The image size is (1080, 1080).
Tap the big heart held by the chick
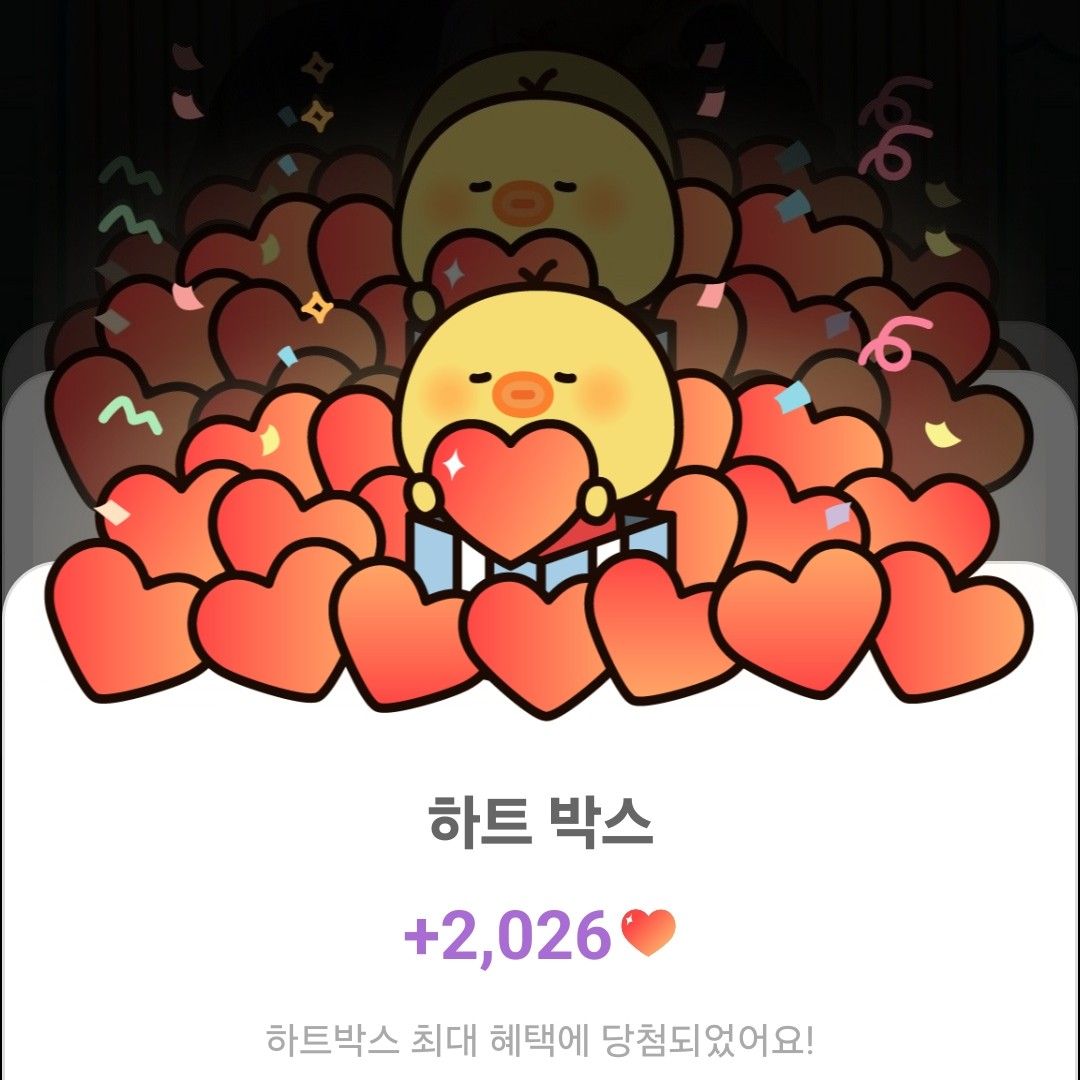[508, 484]
